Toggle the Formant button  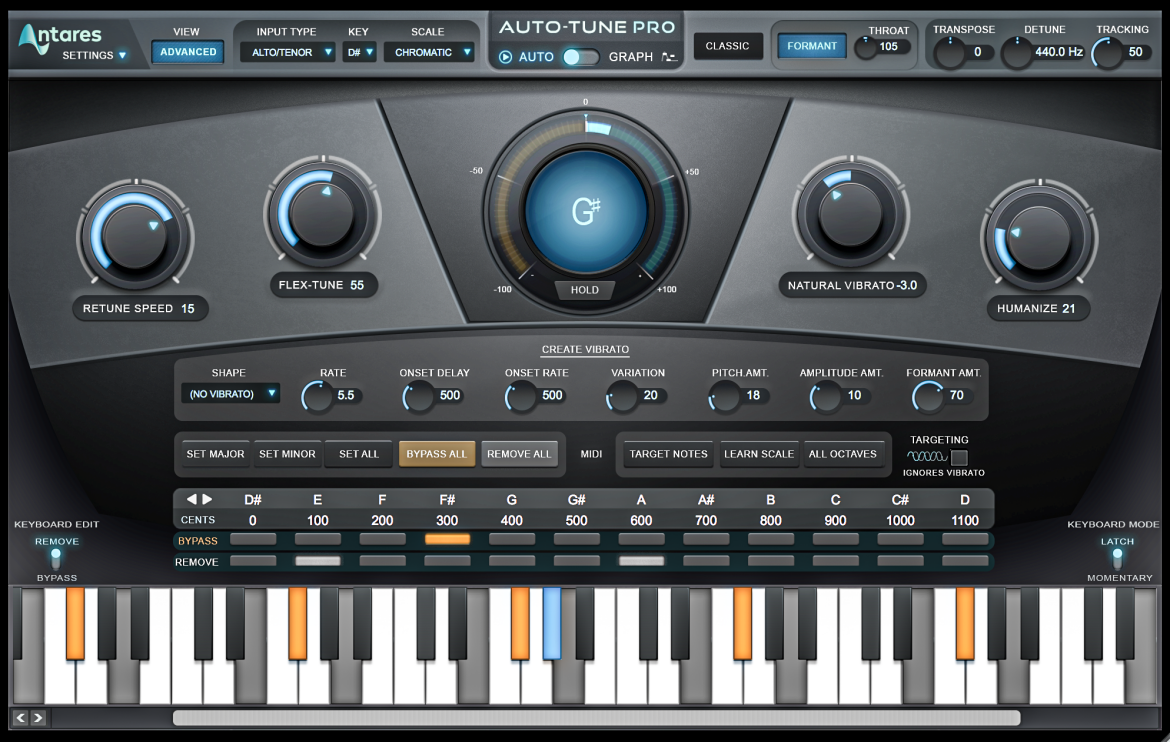(812, 46)
